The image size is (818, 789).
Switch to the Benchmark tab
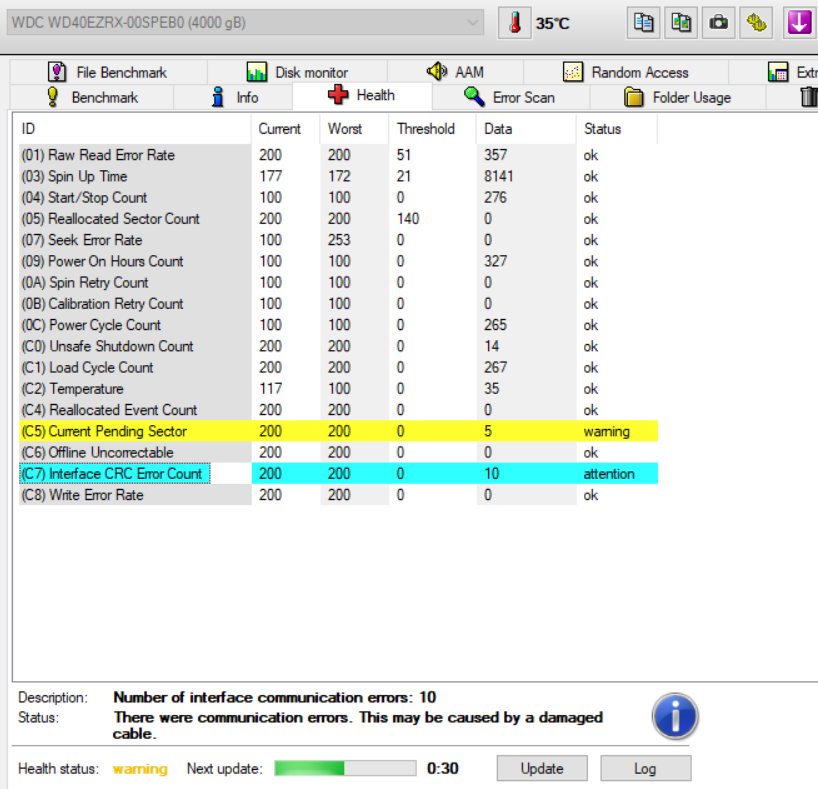point(92,97)
